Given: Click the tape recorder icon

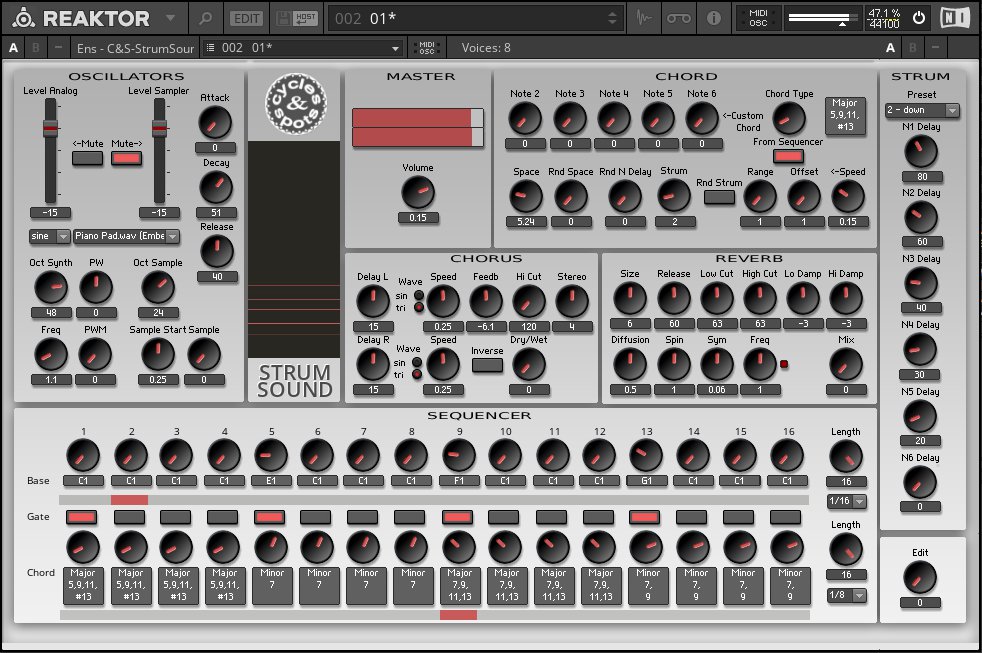Looking at the screenshot, I should [679, 18].
